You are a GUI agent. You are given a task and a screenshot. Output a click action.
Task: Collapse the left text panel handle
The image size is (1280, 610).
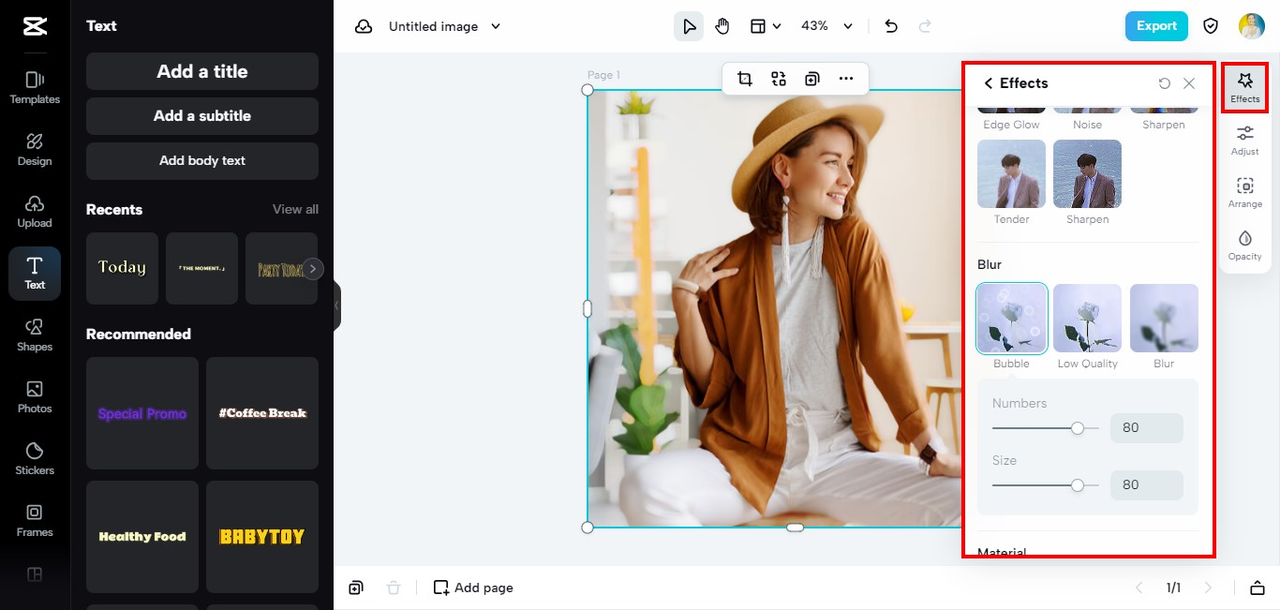[x=337, y=306]
